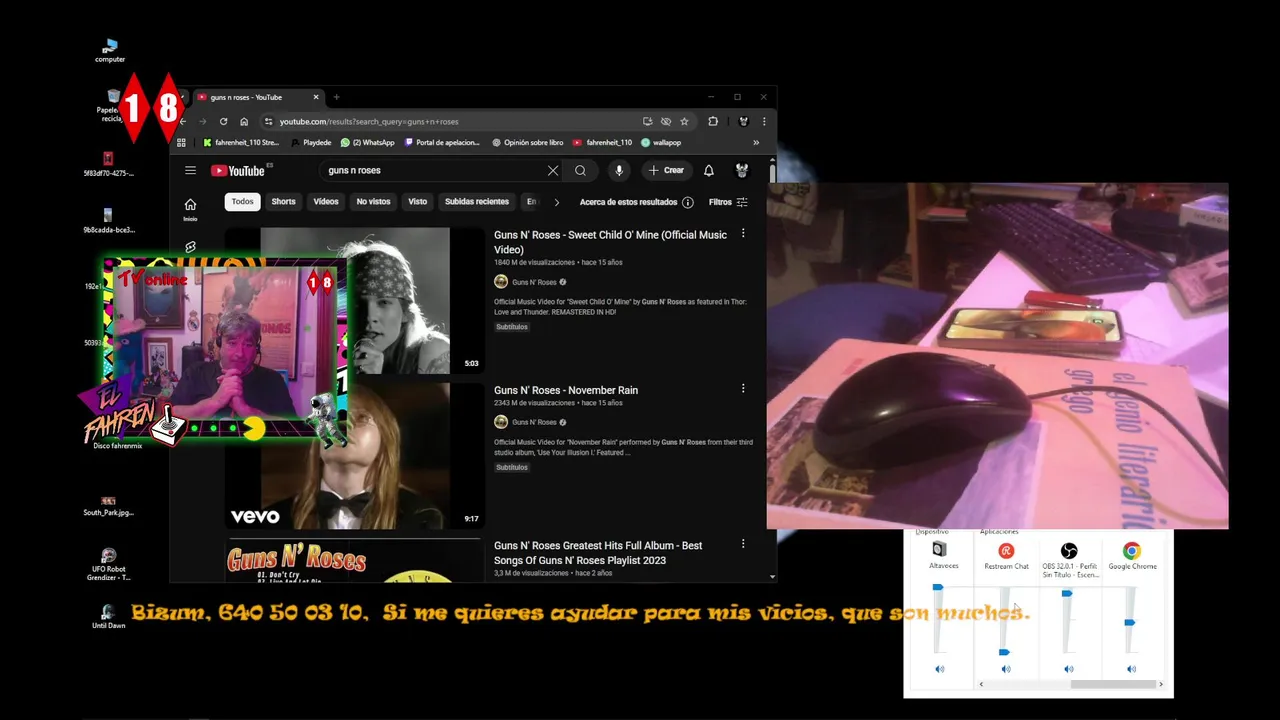Open the Chrome apps grid in bookmarks bar

(x=181, y=142)
